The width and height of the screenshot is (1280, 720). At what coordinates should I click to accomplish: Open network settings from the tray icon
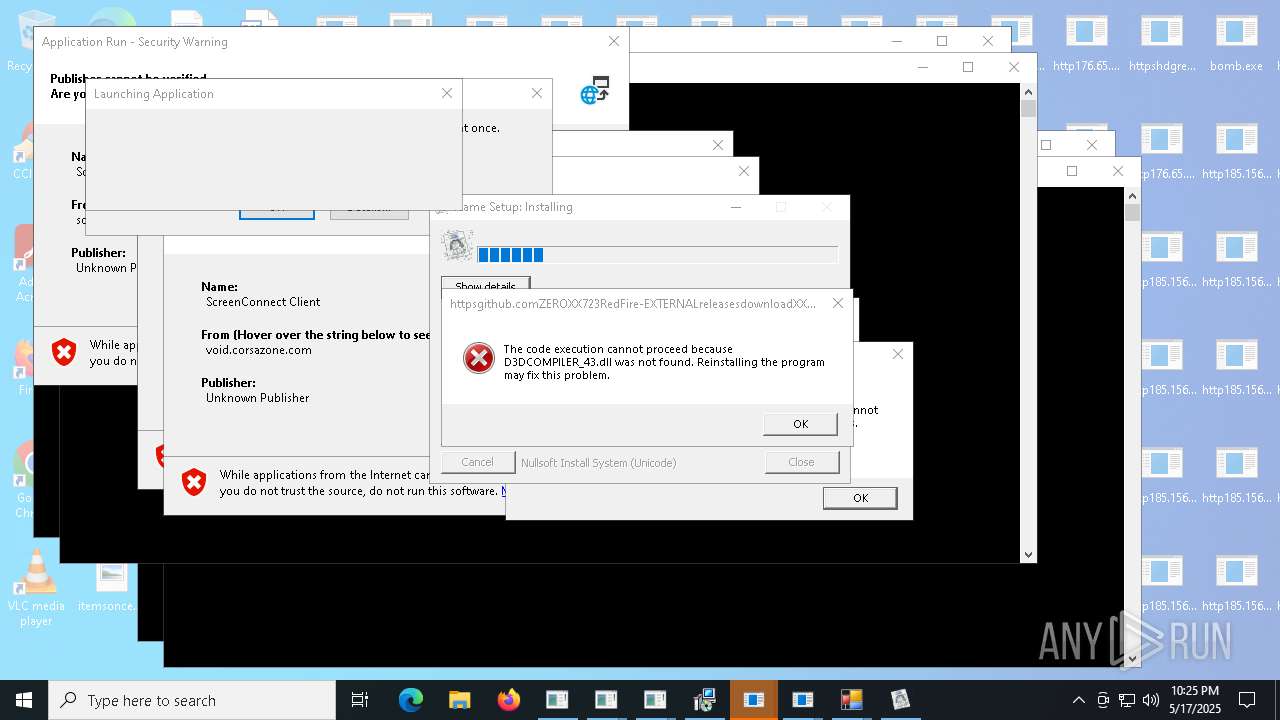click(1127, 700)
